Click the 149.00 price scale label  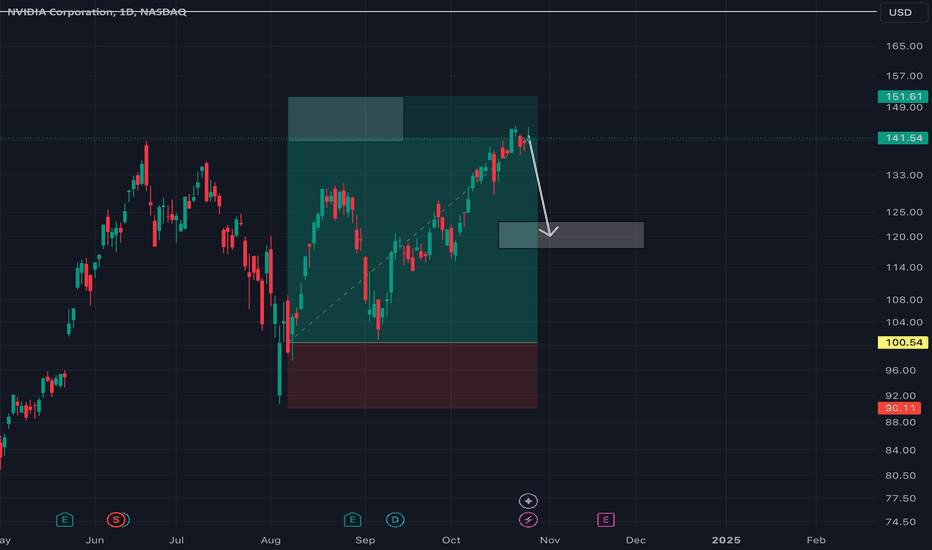coord(903,108)
